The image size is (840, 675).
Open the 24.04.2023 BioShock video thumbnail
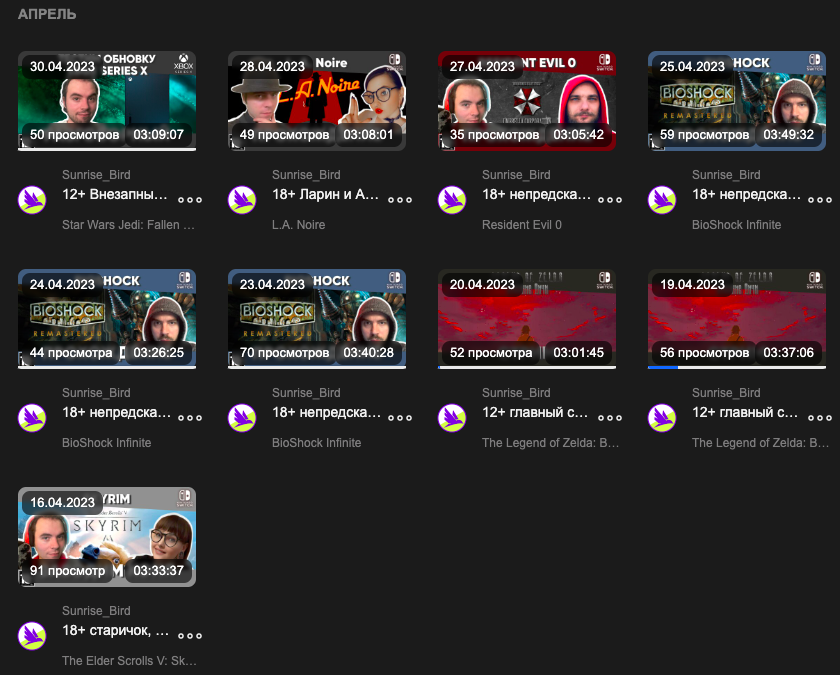(107, 319)
